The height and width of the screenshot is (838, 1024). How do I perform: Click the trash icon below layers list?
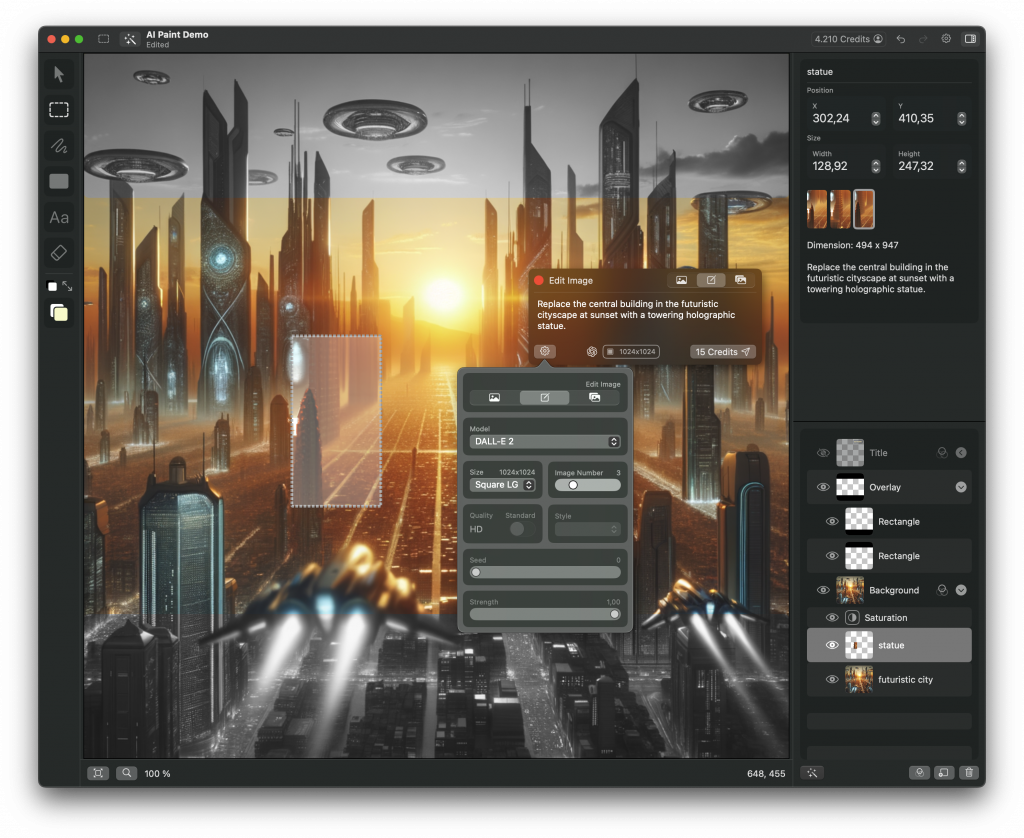click(968, 773)
